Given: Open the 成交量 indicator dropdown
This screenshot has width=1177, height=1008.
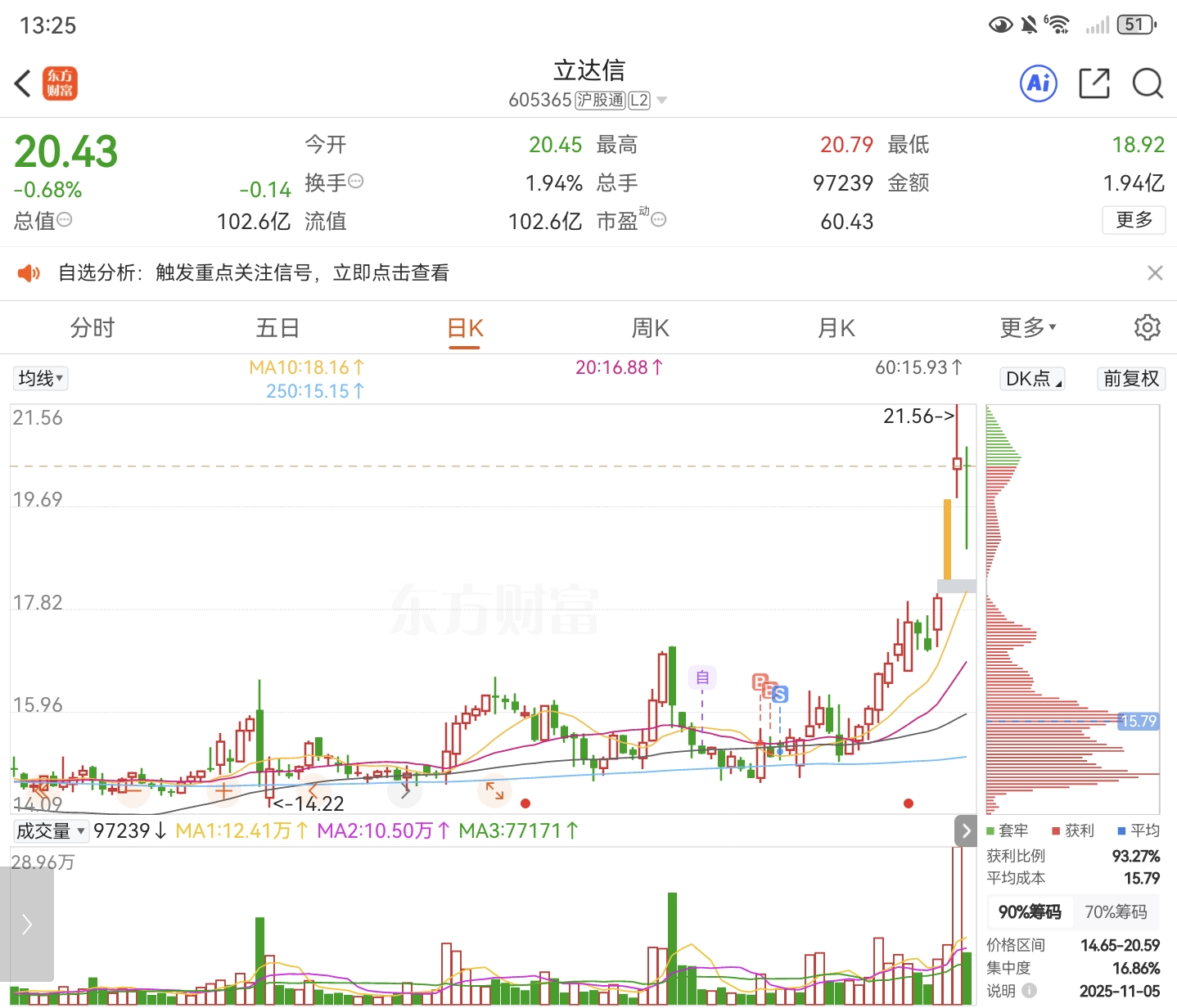Looking at the screenshot, I should coord(51,831).
